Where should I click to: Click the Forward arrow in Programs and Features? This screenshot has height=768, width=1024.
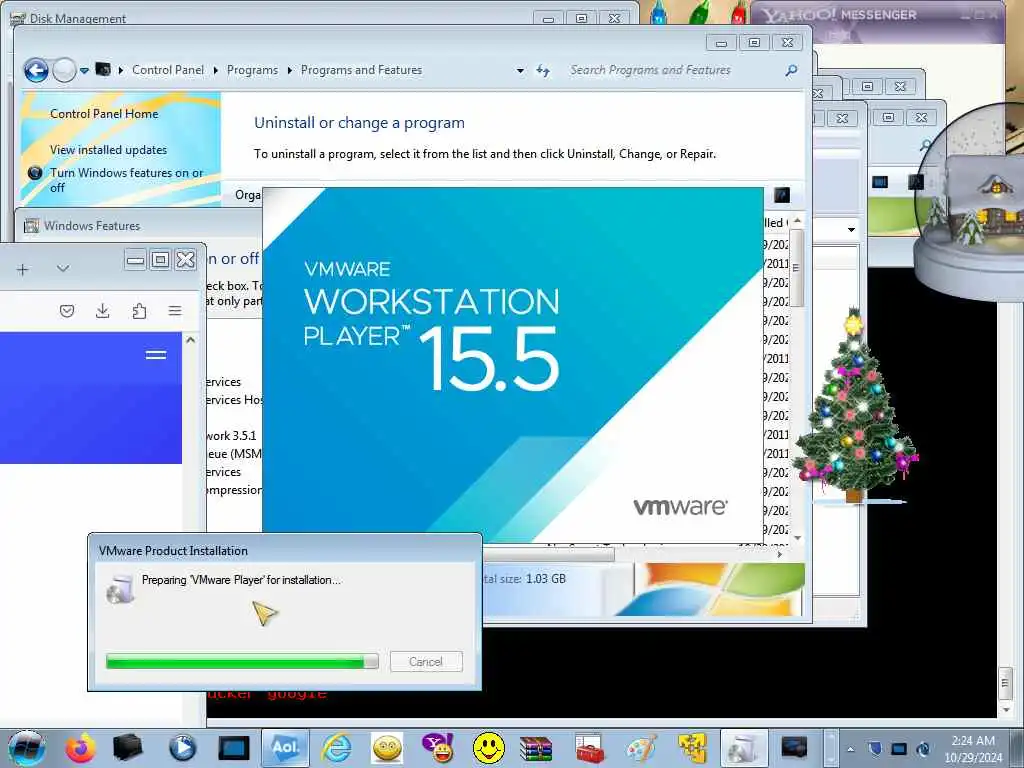64,70
